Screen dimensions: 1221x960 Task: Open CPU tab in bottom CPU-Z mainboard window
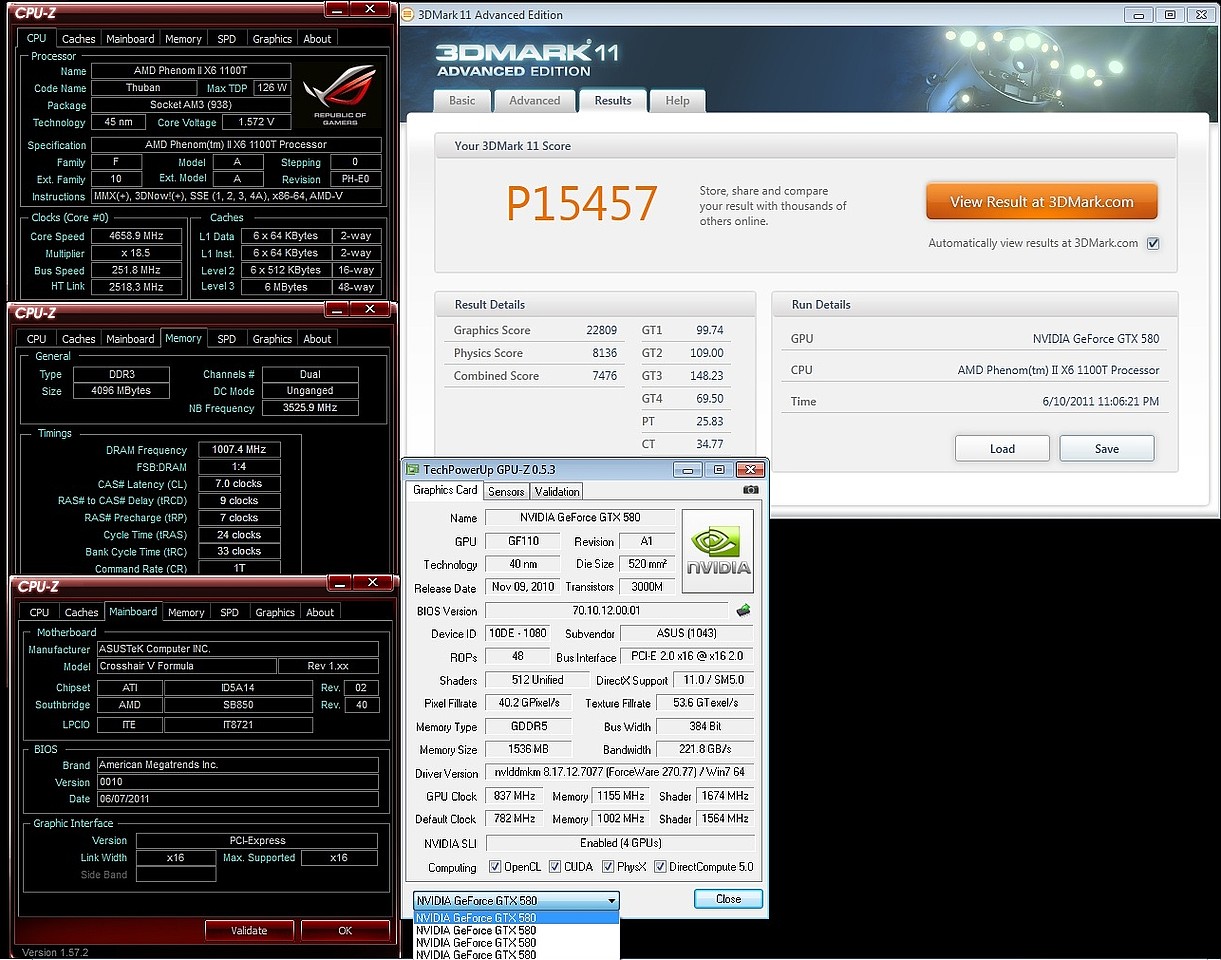pos(39,612)
